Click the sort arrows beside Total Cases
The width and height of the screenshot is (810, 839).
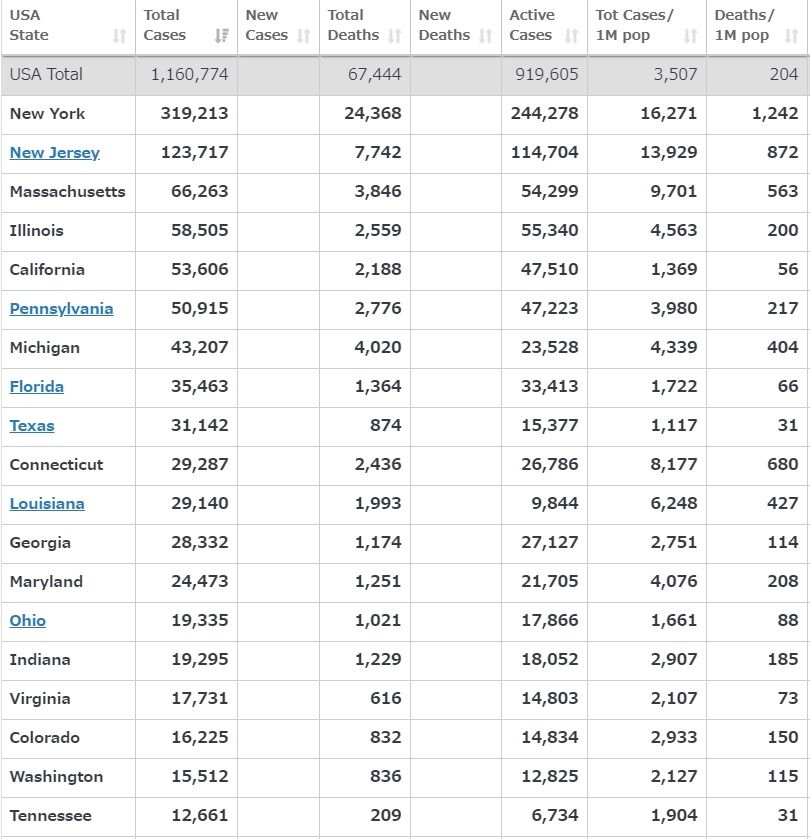[x=221, y=36]
